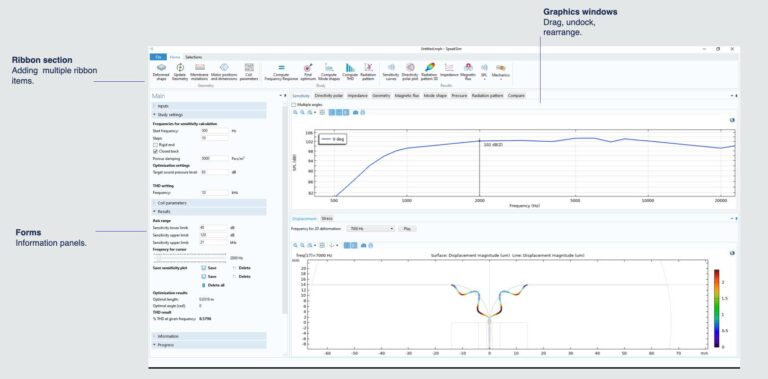768x379 pixels.
Task: Expand the Information section
Action: [x=210, y=336]
